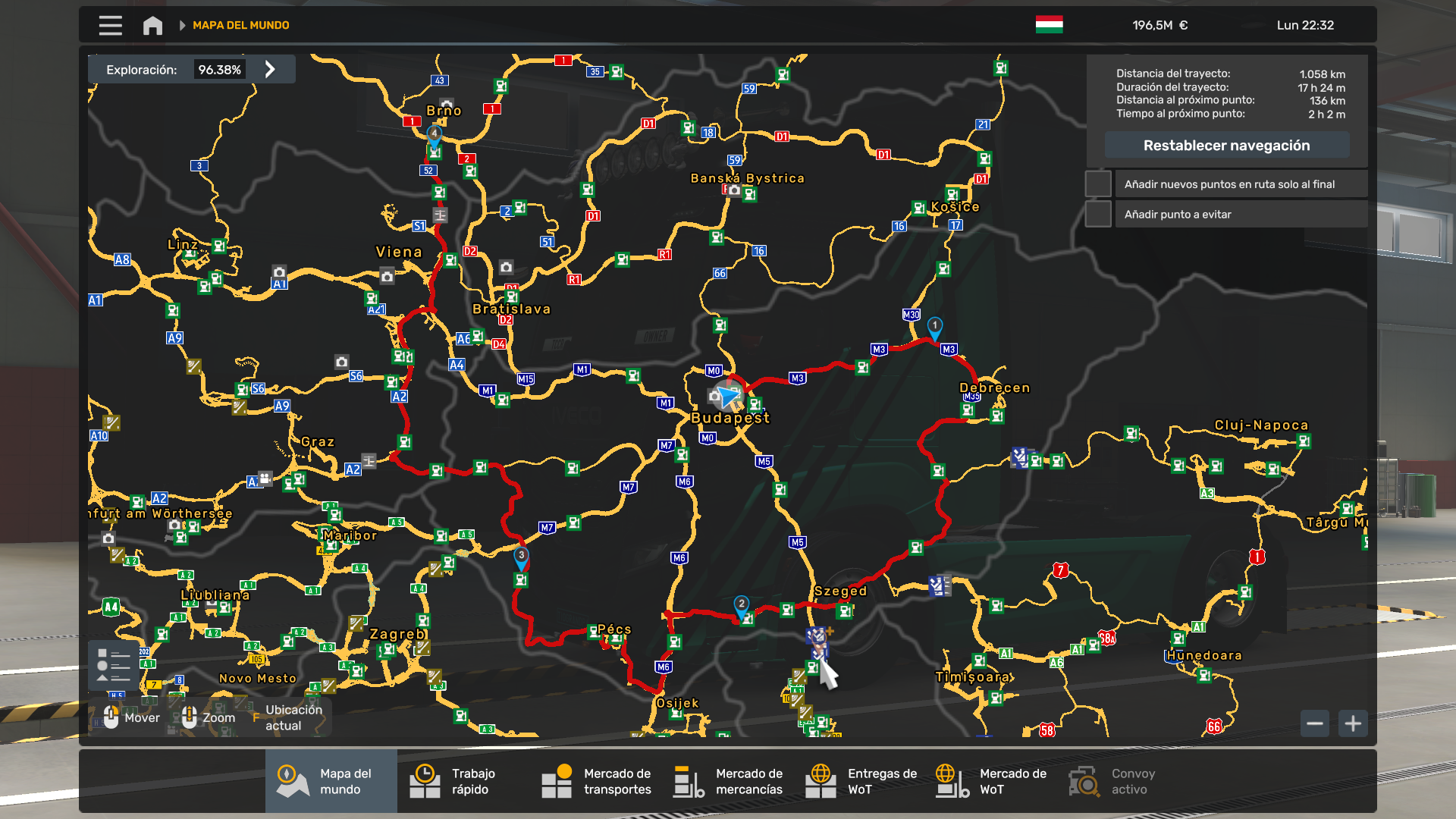Zoom out the map with minus button
This screenshot has width=1456, height=819.
[1315, 723]
